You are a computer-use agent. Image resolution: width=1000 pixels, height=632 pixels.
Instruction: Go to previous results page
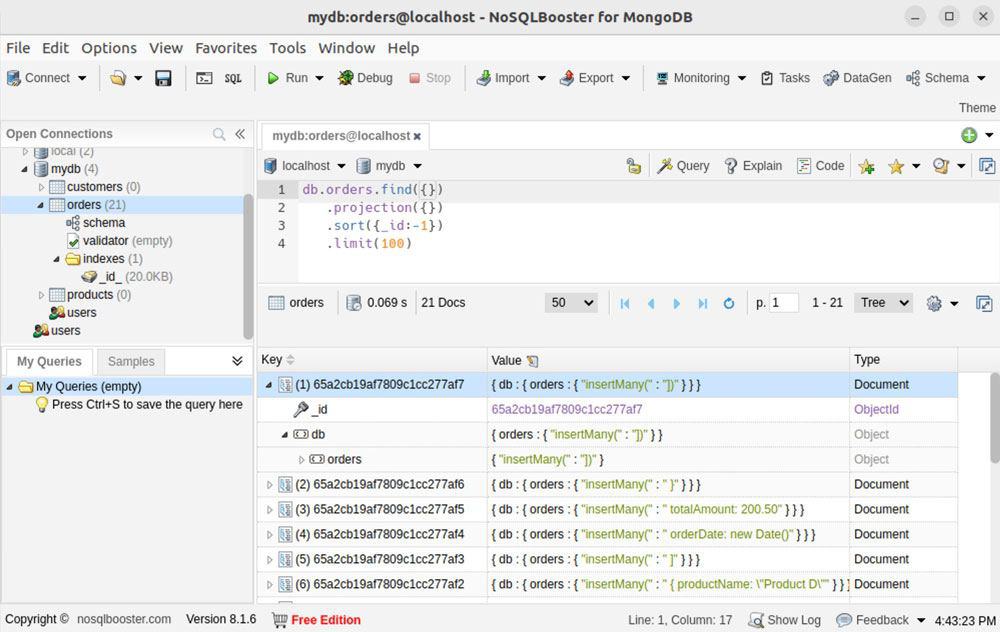[651, 304]
